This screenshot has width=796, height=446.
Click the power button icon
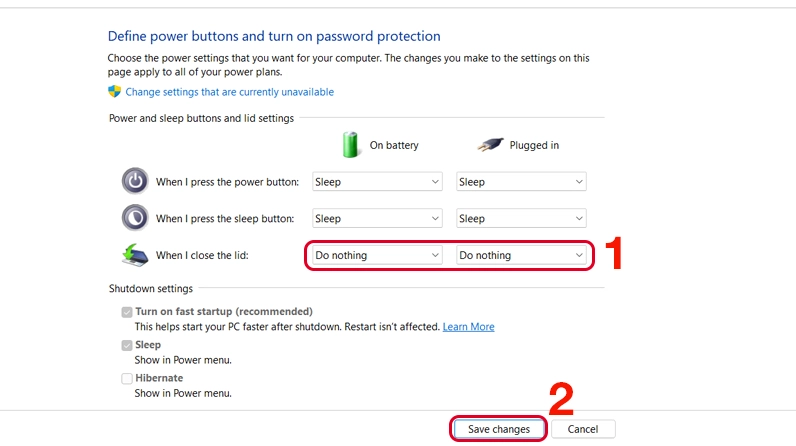point(134,181)
